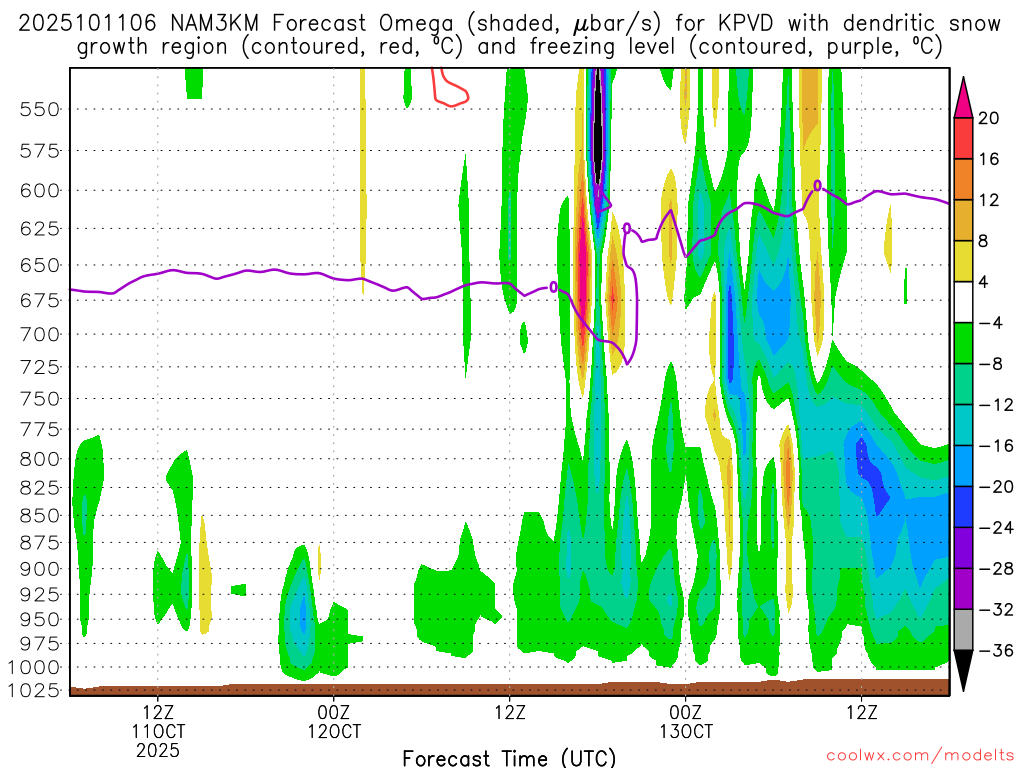Click the 'Forecast Time (UTC)' axis title
Image resolution: width=1024 pixels, height=768 pixels.
click(509, 758)
